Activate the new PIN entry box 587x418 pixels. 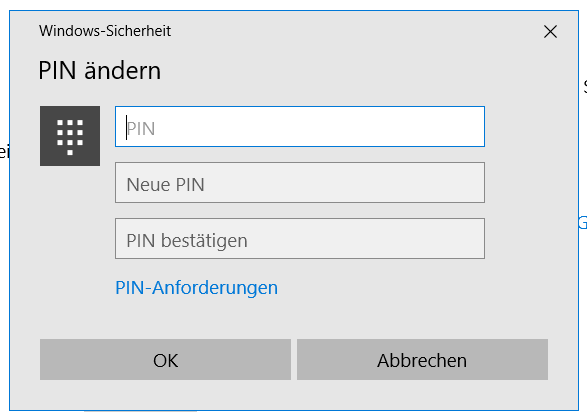300,183
